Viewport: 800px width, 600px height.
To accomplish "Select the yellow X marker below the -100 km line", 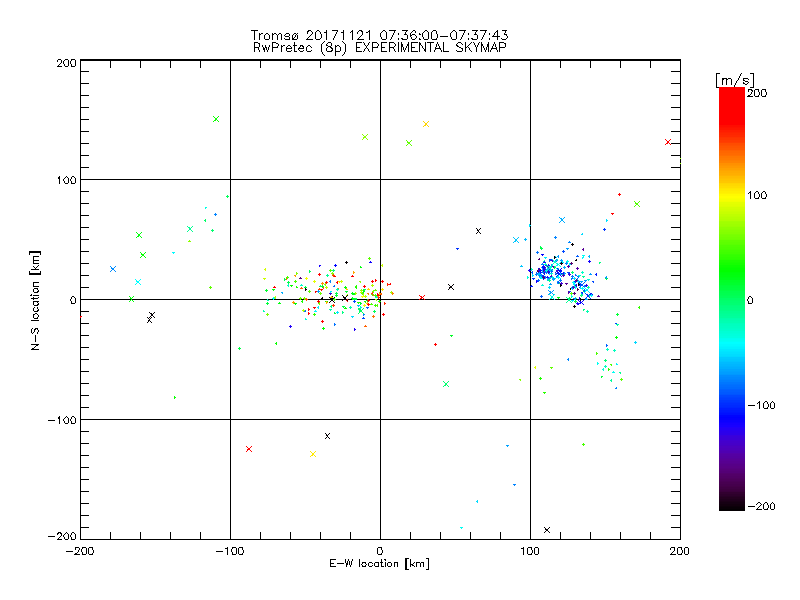I will coord(313,454).
